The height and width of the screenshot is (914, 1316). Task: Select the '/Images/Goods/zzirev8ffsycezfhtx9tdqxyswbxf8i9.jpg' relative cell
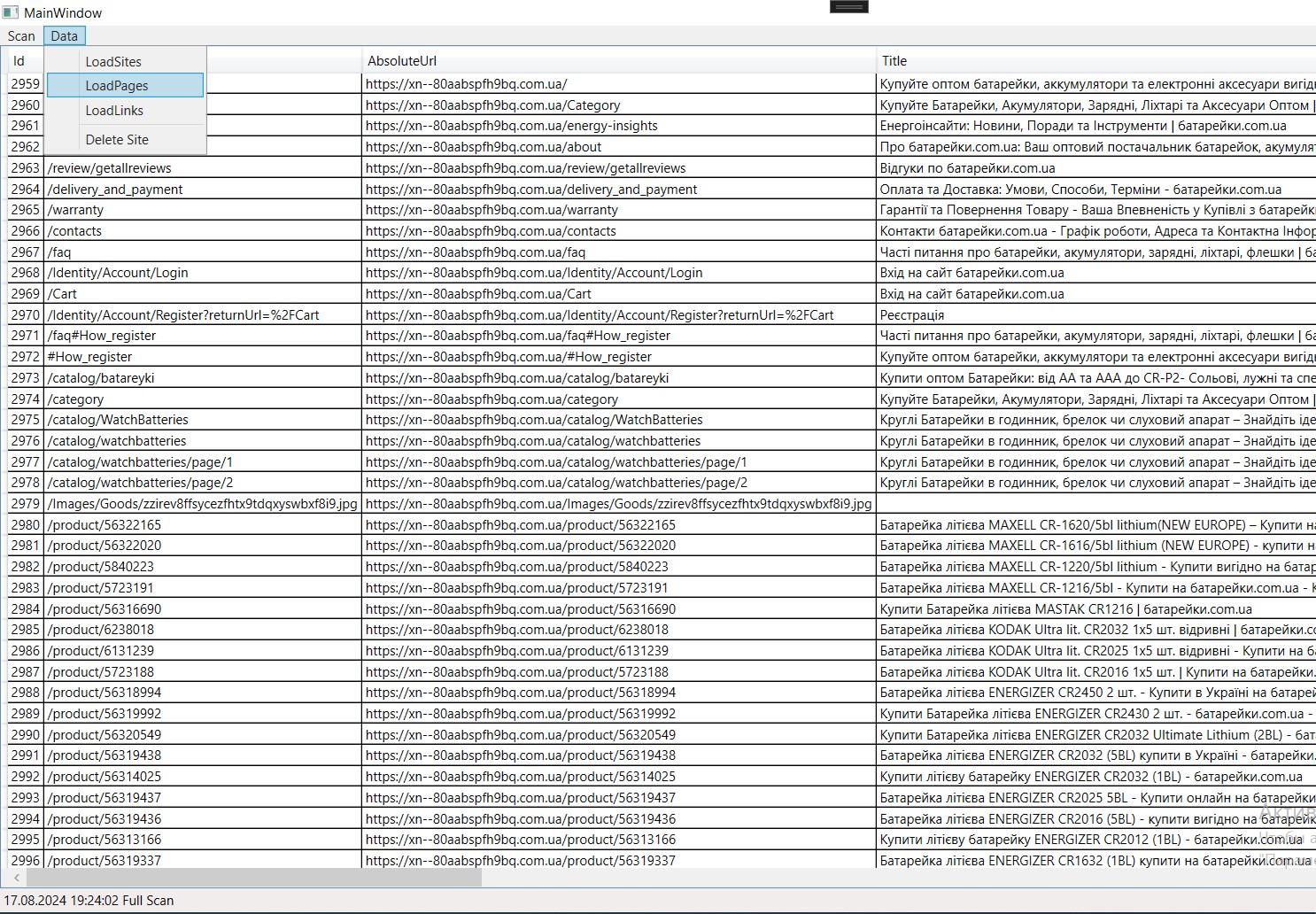click(x=203, y=504)
